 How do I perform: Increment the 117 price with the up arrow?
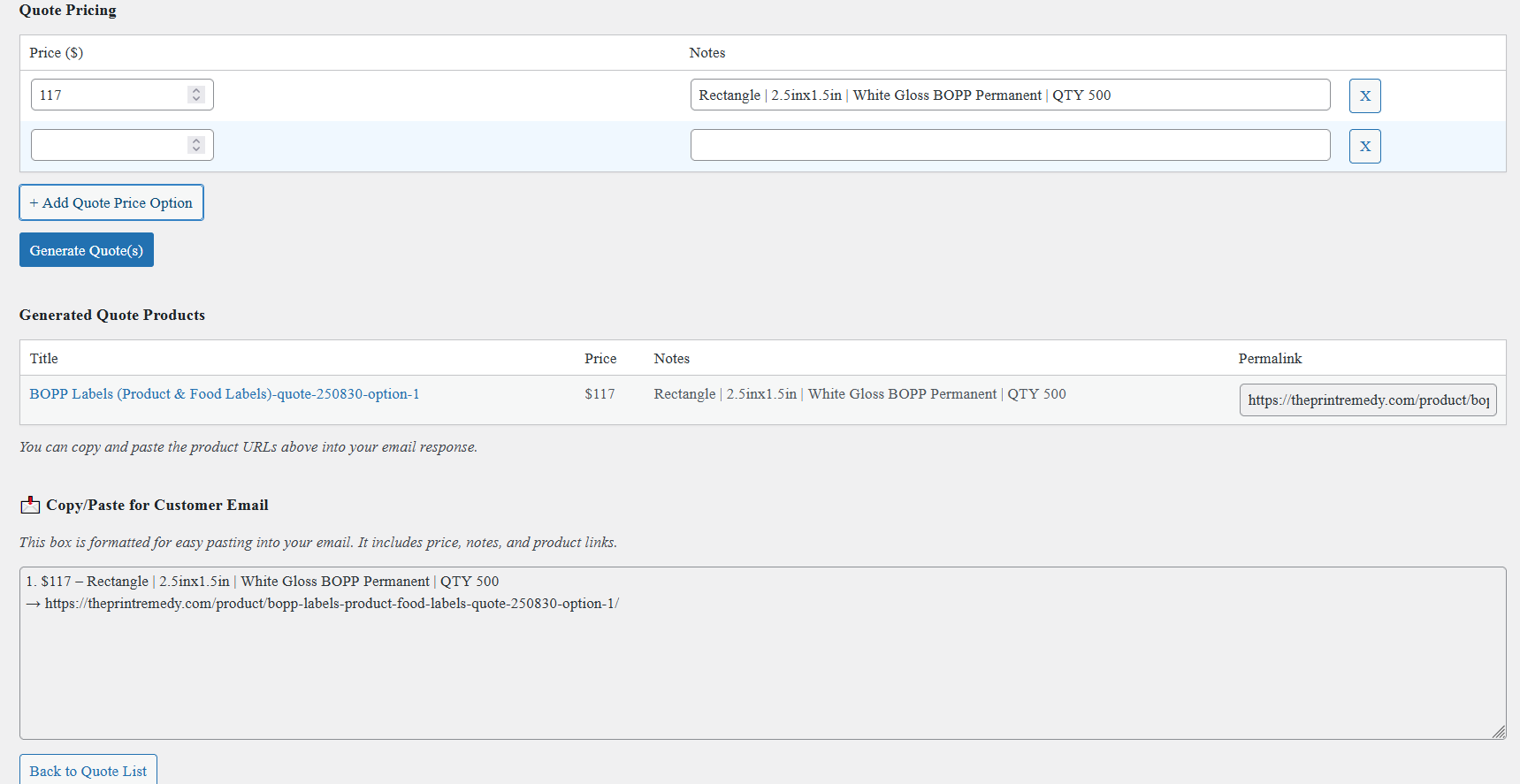(x=196, y=90)
